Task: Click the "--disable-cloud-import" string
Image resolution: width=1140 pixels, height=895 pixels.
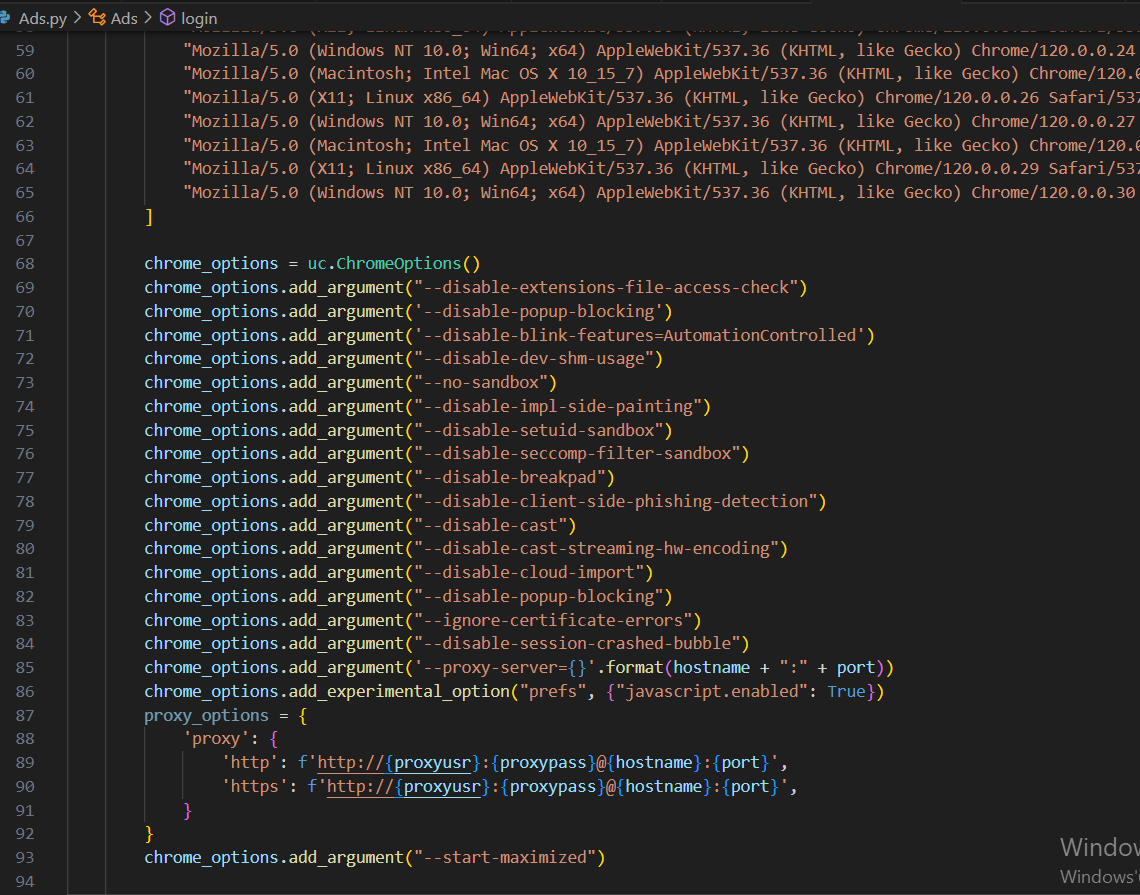Action: (529, 573)
